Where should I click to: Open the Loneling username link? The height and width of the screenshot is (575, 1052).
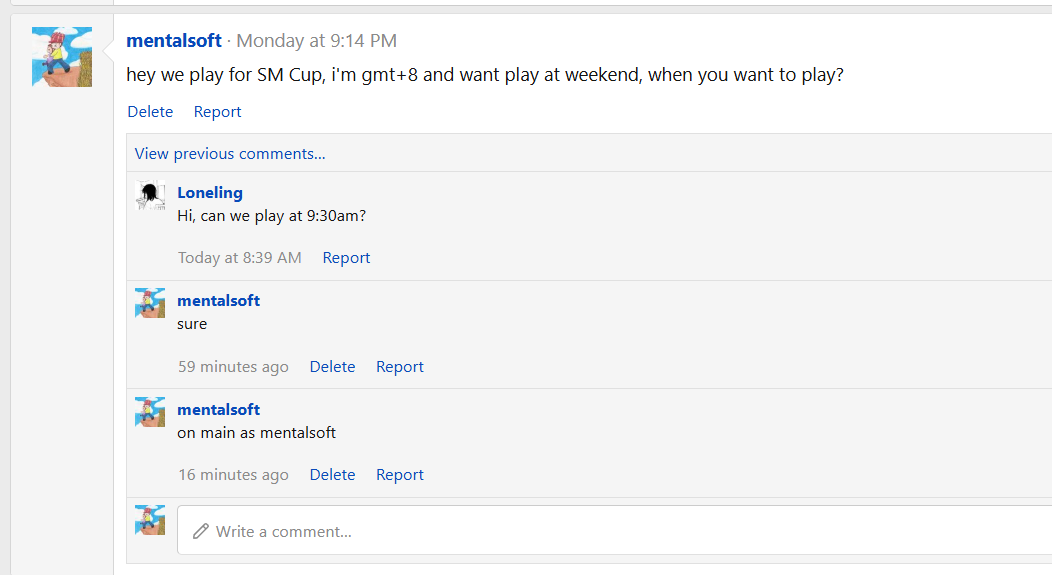[x=210, y=193]
